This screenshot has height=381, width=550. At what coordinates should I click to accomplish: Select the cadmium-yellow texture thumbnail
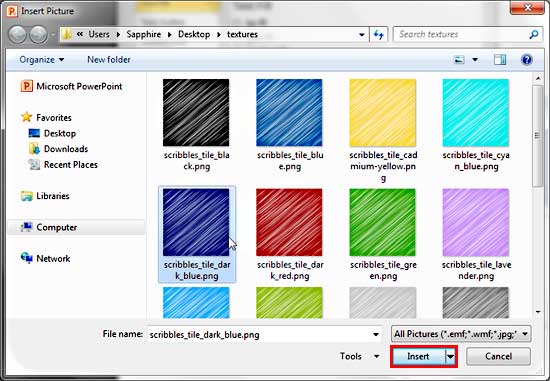pos(383,113)
